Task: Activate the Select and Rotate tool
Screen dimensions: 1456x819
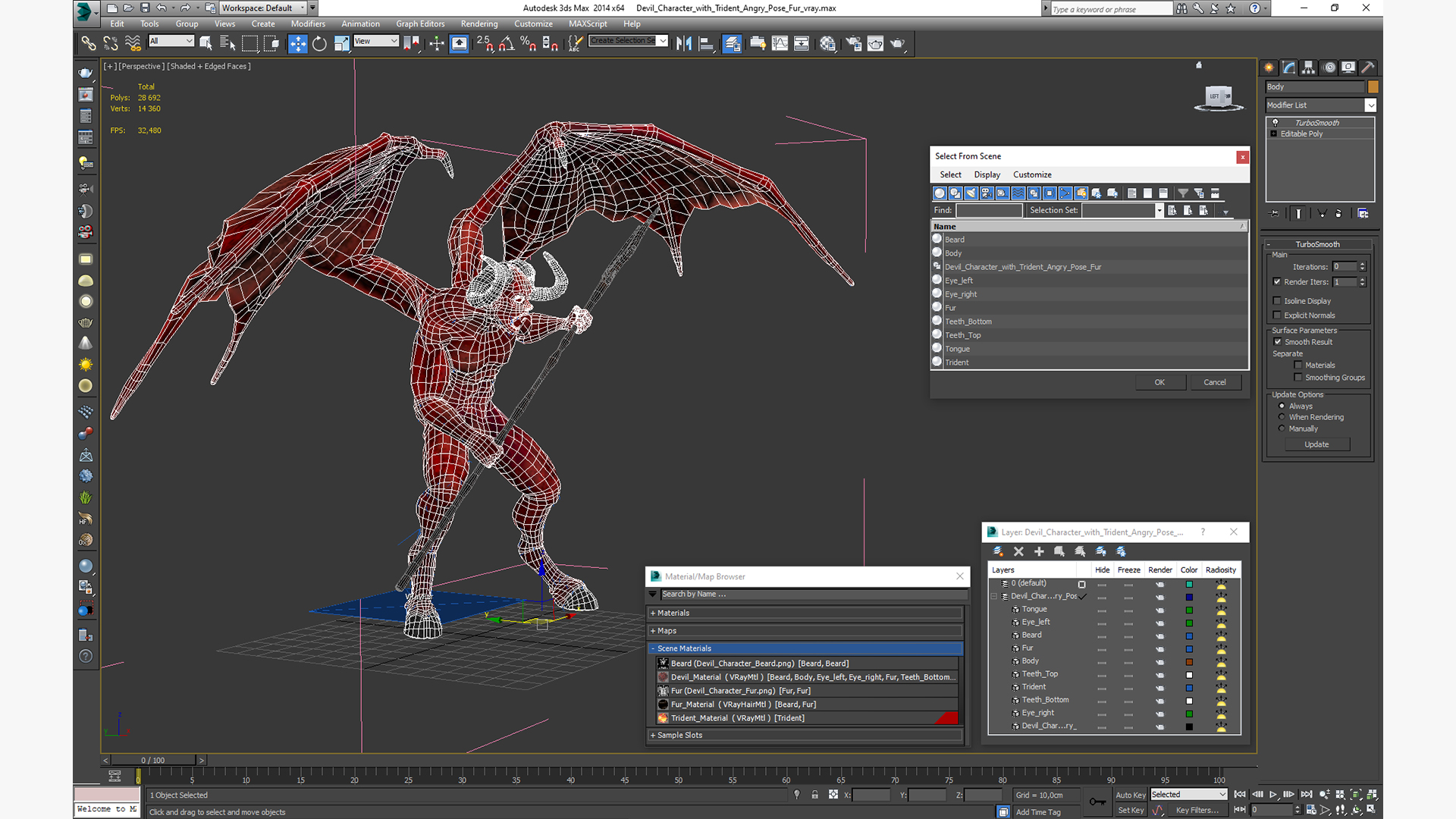Action: 319,43
